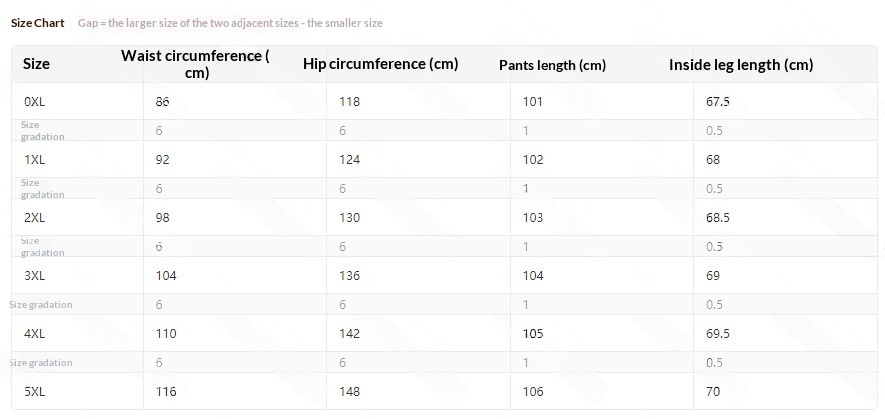The height and width of the screenshot is (419, 885).
Task: Click the waist value 116 cell
Action: (165, 392)
